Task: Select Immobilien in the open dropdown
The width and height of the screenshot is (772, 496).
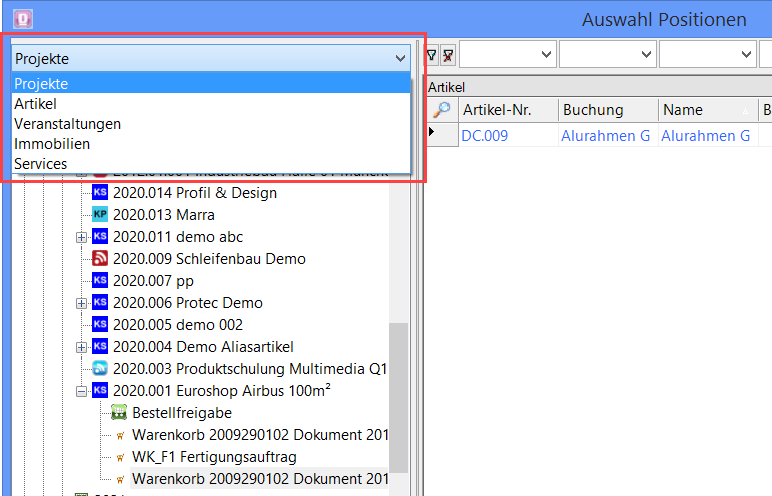Action: (52, 144)
